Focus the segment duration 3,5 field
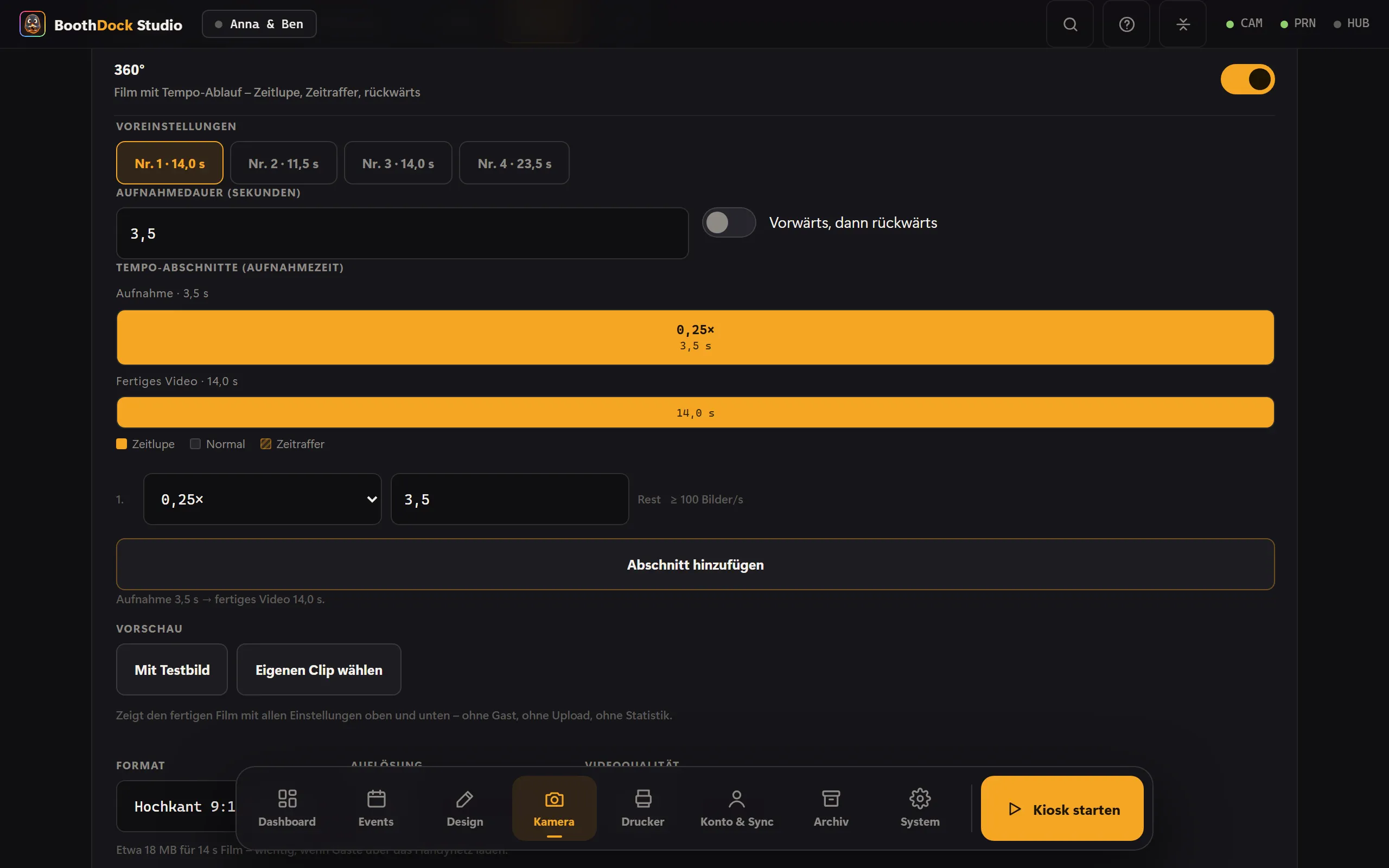Image resolution: width=1389 pixels, height=868 pixels. [x=509, y=499]
